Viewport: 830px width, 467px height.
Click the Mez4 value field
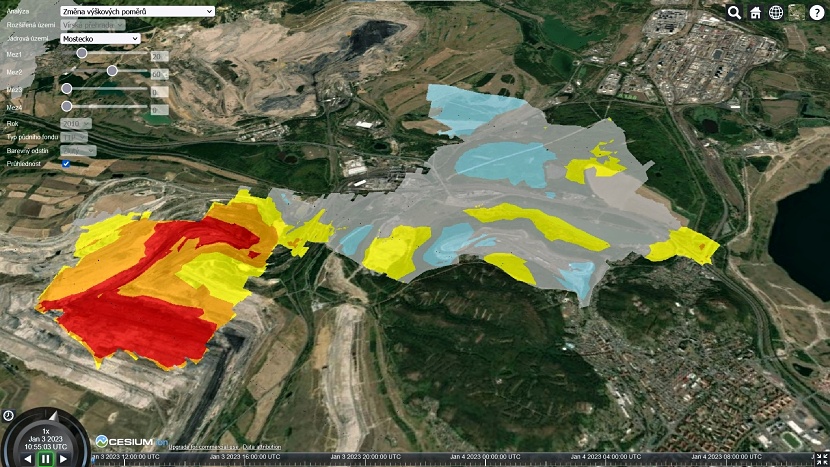pos(159,110)
